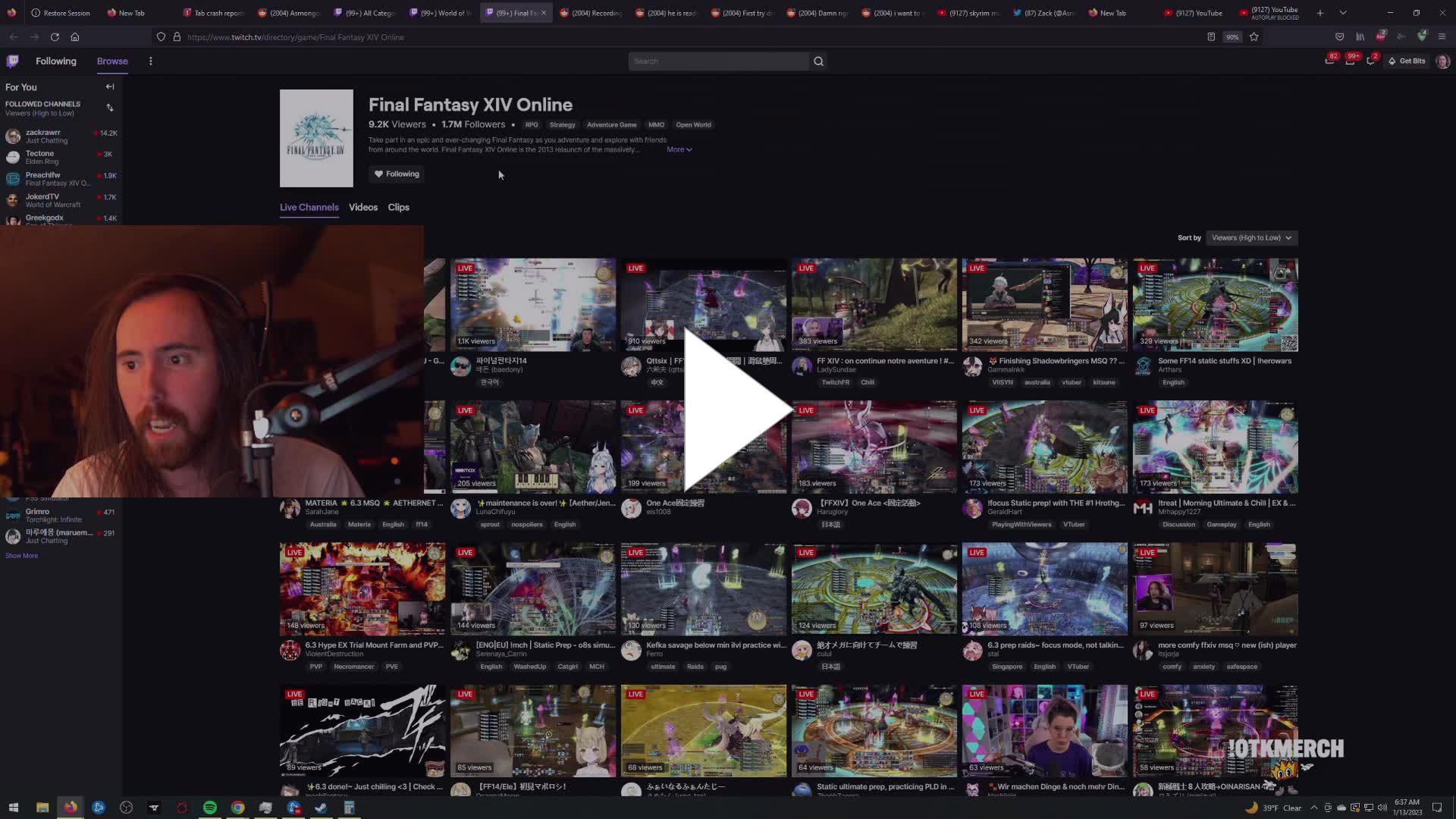Open the Browse menu in Twitch navigation

pyautogui.click(x=111, y=61)
